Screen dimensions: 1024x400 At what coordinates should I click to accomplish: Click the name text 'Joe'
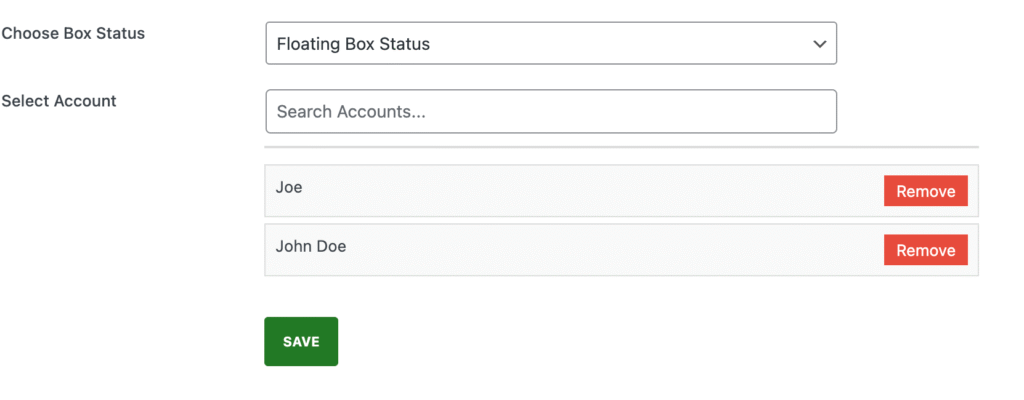coord(289,187)
